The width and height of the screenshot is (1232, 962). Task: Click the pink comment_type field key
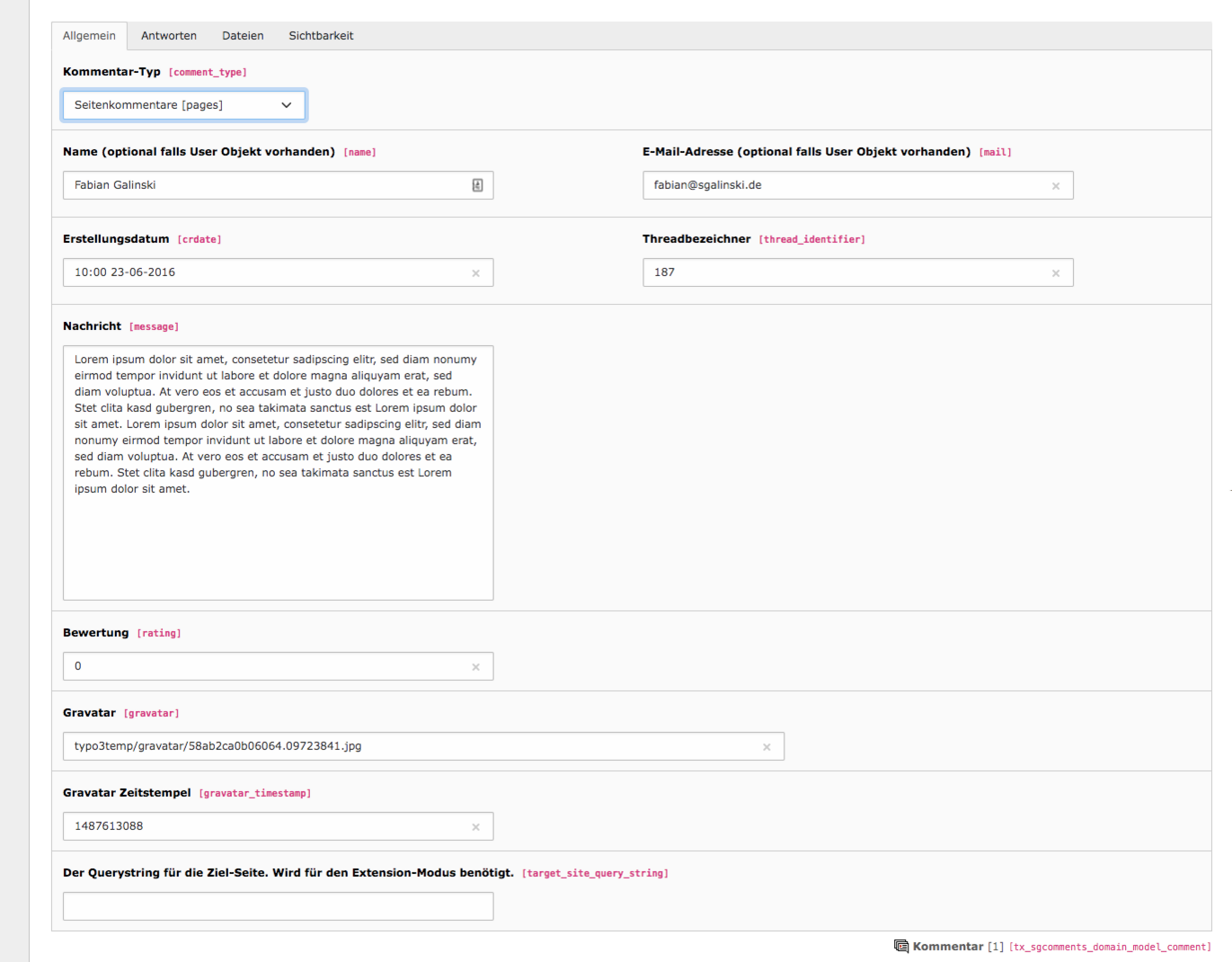coord(208,72)
